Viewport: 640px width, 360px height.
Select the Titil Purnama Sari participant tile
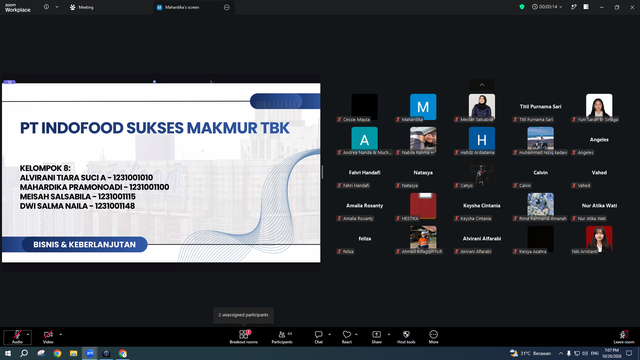tap(540, 107)
